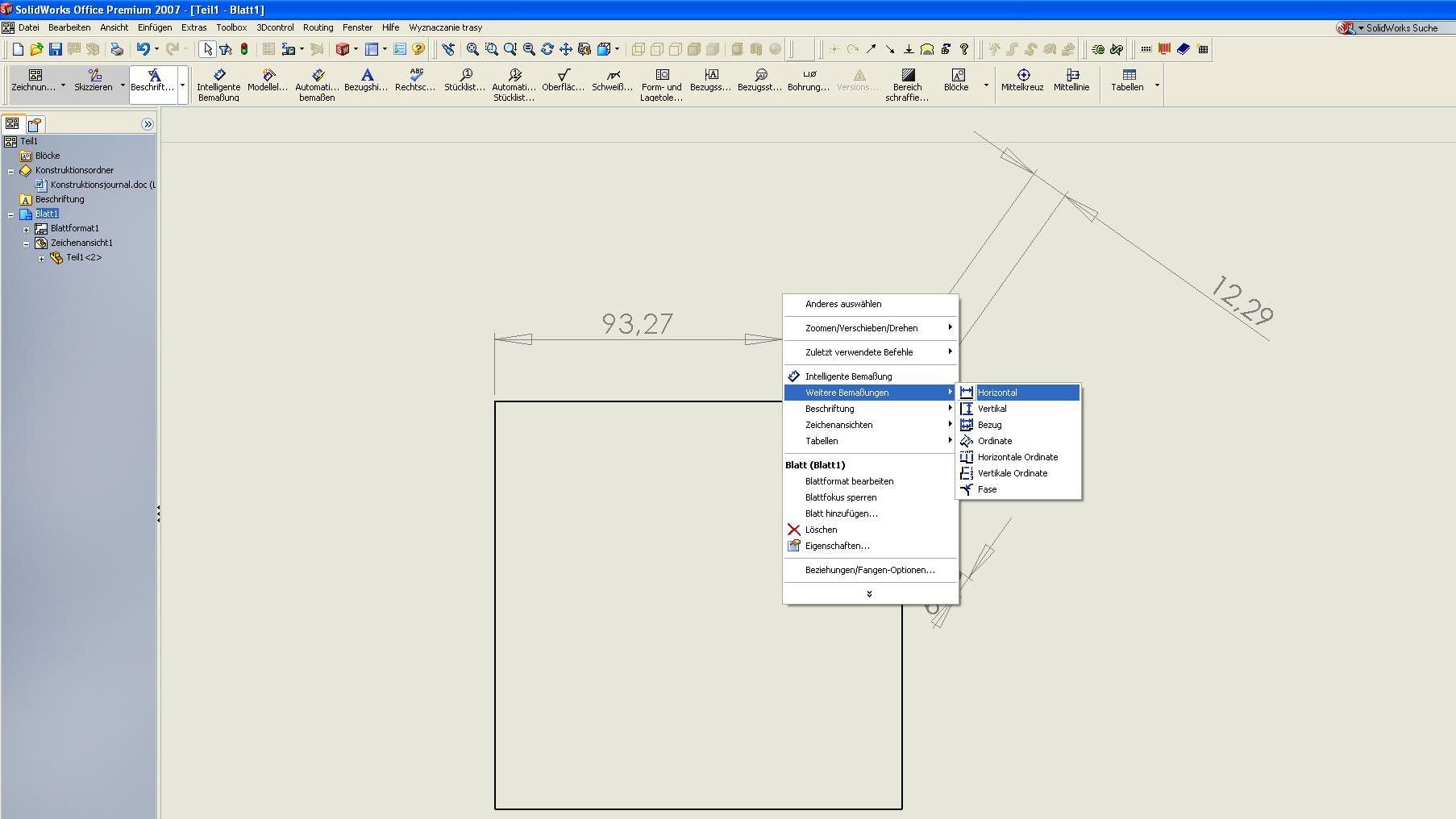Switch to the Skizzieren toolbar group
Image resolution: width=1456 pixels, height=819 pixels.
(94, 81)
